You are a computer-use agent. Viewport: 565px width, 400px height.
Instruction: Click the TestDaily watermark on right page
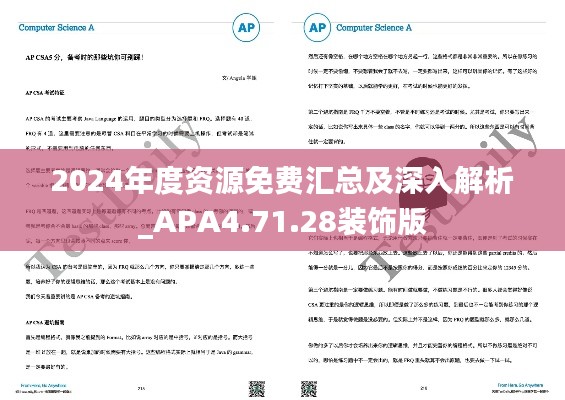(447, 202)
